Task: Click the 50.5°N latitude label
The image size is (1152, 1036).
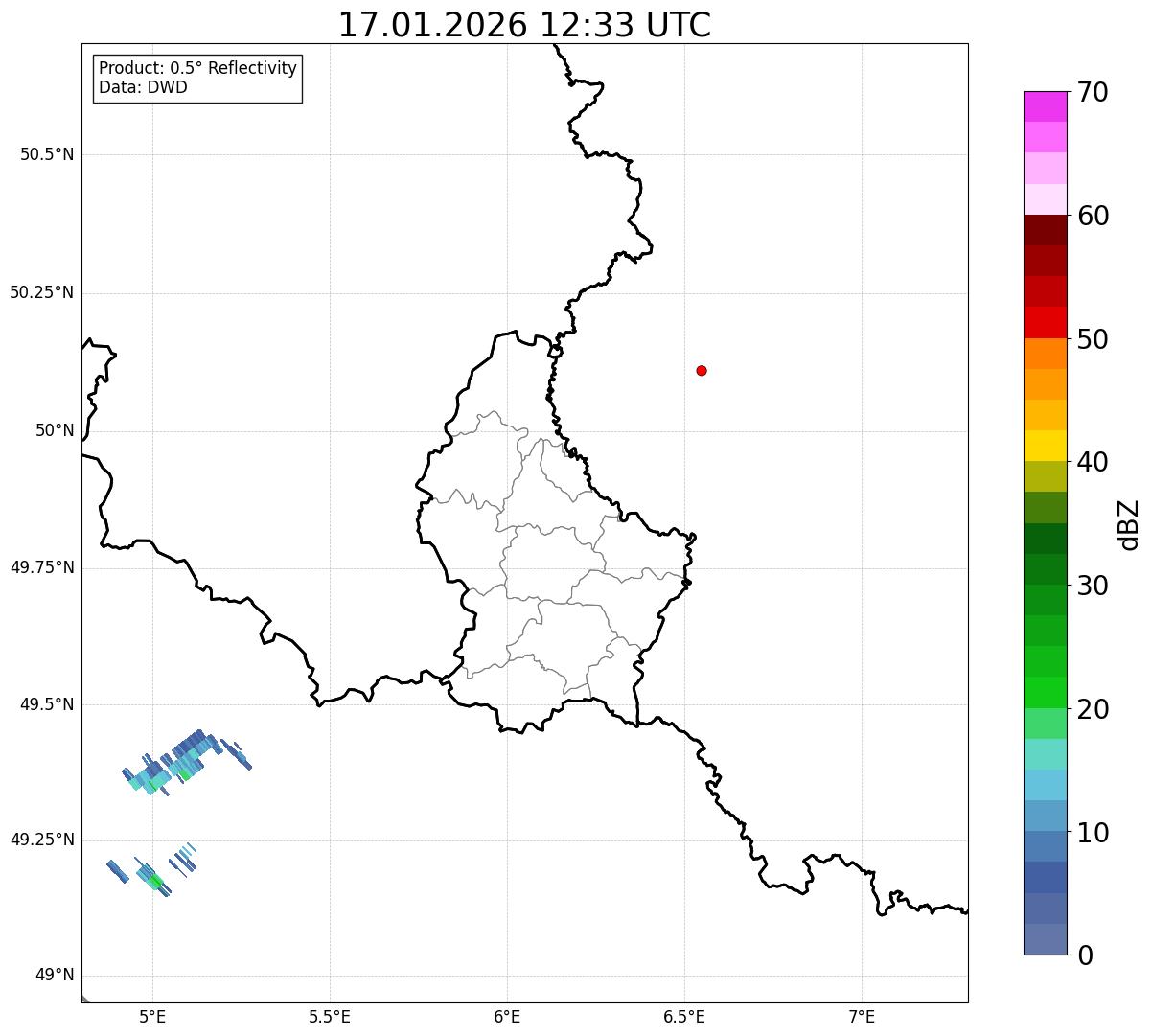Action: 47,154
